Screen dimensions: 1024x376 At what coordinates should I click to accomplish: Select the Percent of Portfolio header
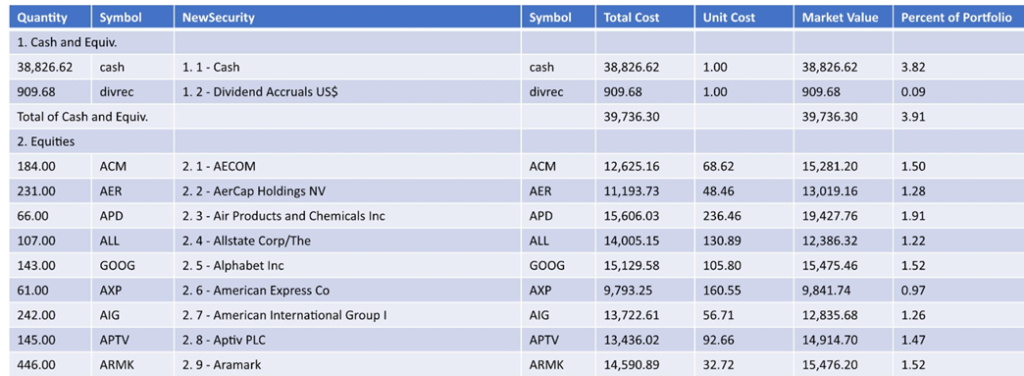click(958, 18)
